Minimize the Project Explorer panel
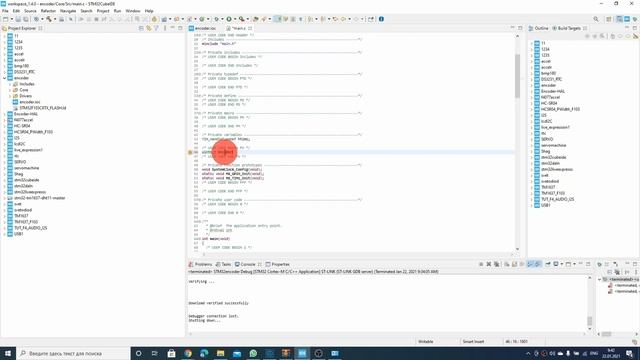 coord(172,28)
